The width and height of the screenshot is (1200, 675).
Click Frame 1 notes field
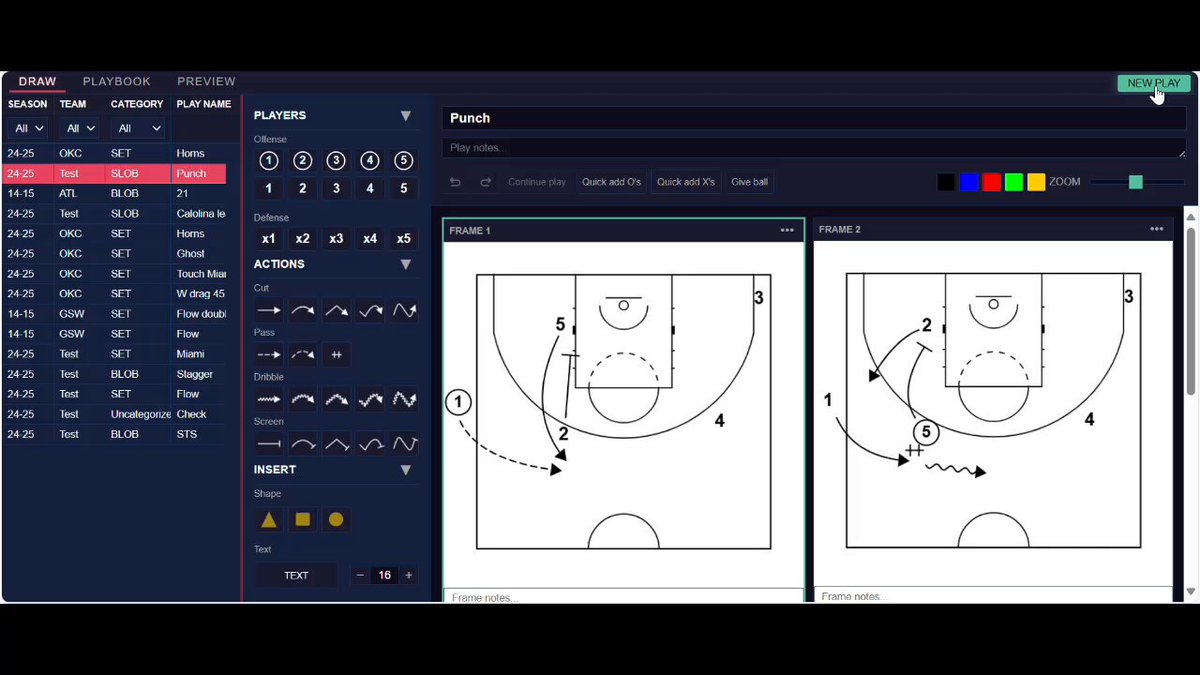[x=623, y=597]
